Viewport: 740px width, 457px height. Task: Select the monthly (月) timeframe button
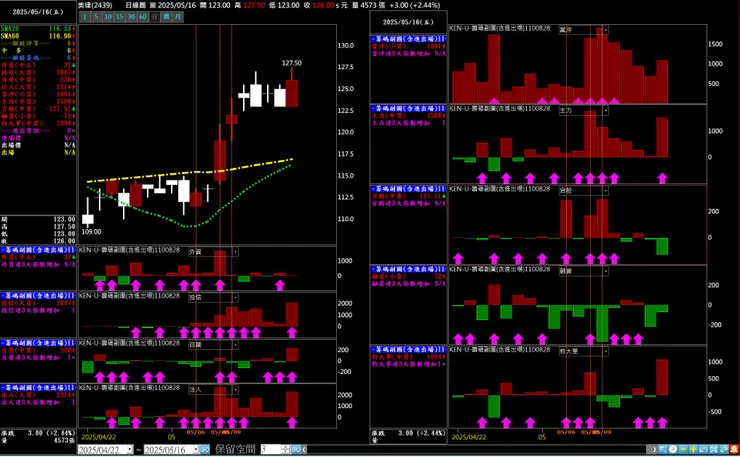pyautogui.click(x=177, y=17)
